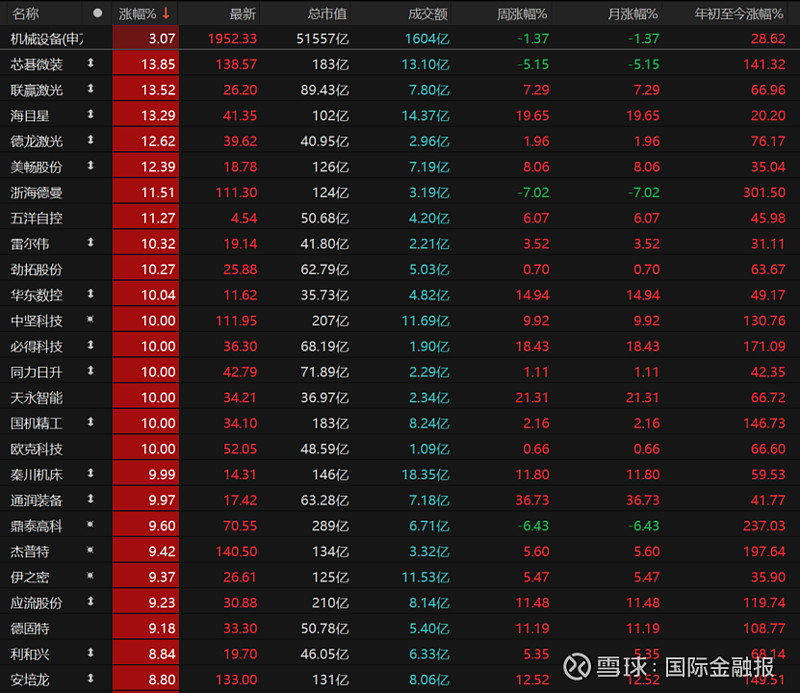Click the latest price 1952.33

[232, 39]
